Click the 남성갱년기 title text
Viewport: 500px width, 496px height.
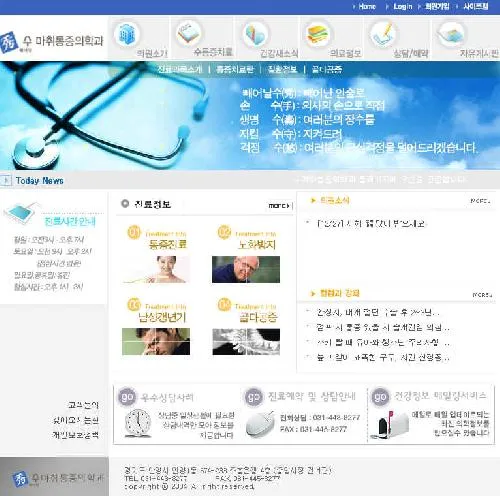tap(162, 317)
